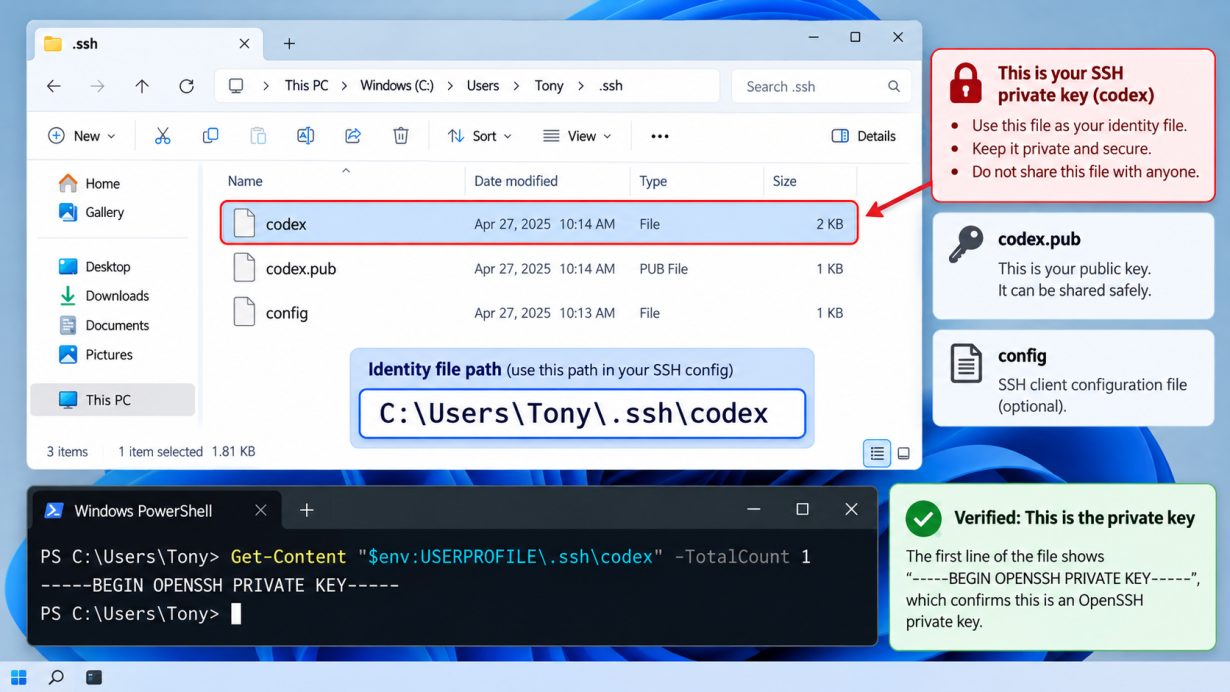1230x692 pixels.
Task: Open the See more (three dots) menu
Action: (x=660, y=136)
